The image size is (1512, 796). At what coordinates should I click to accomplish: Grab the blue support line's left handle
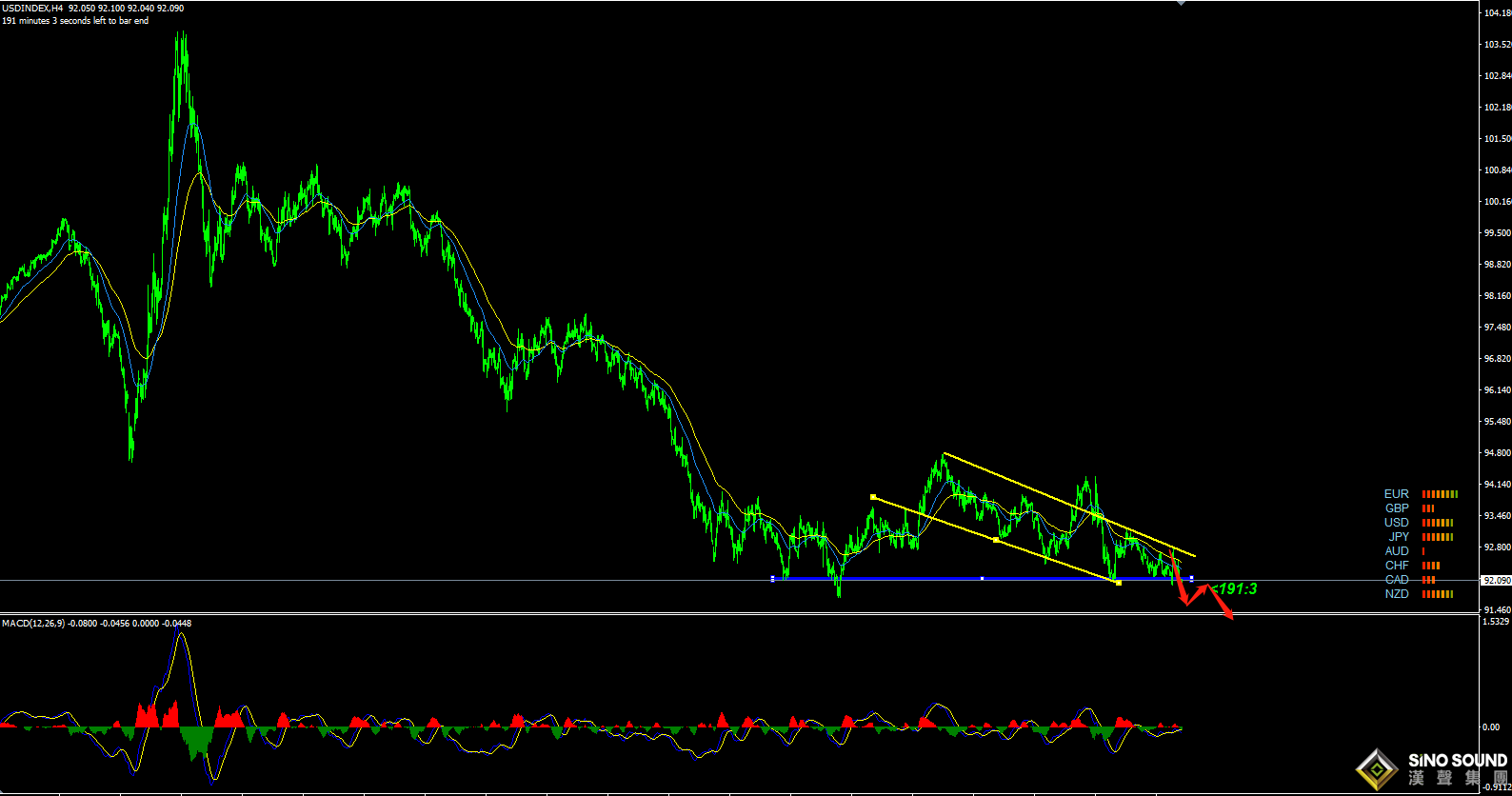(772, 578)
